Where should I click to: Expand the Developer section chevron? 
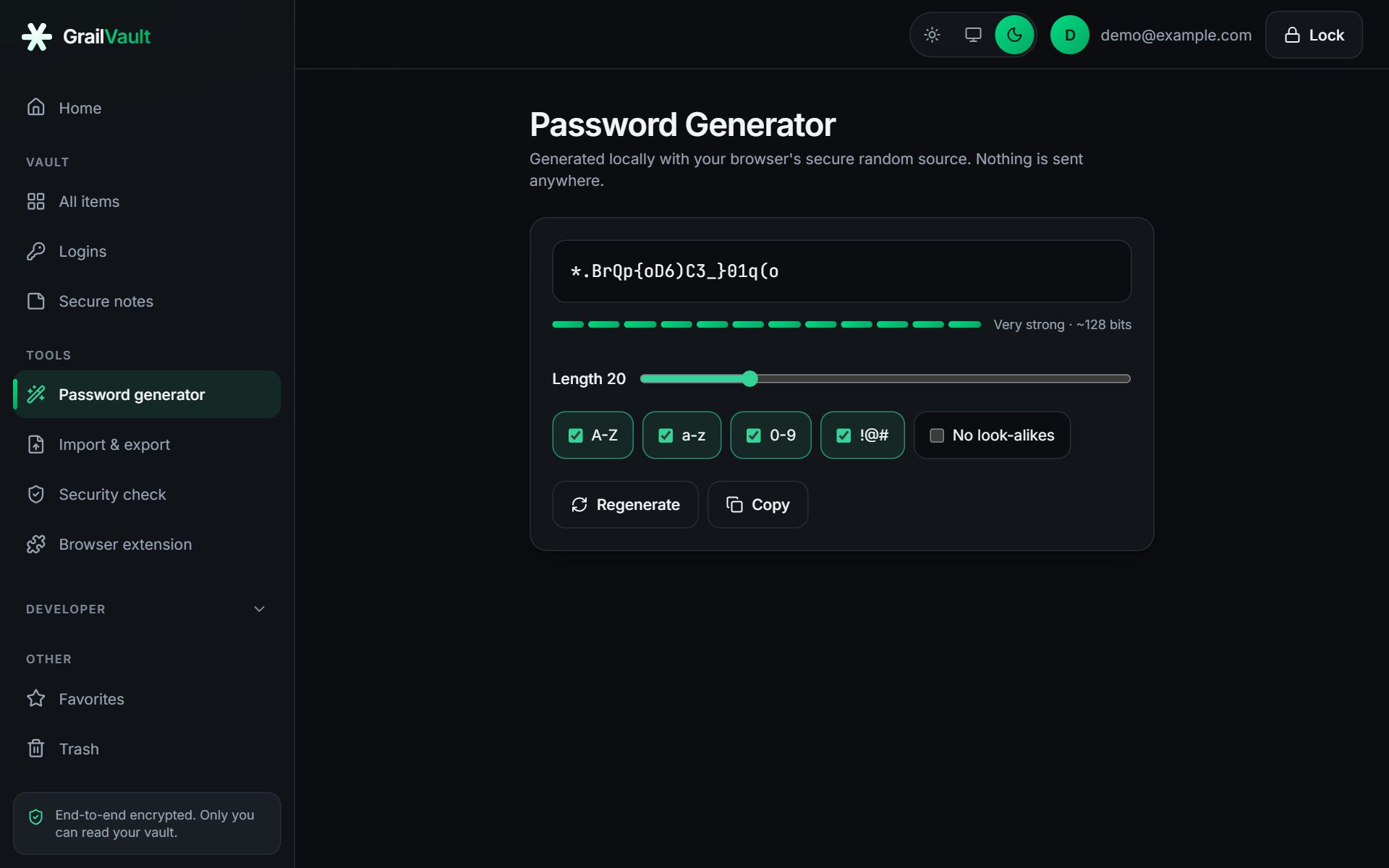coord(259,609)
